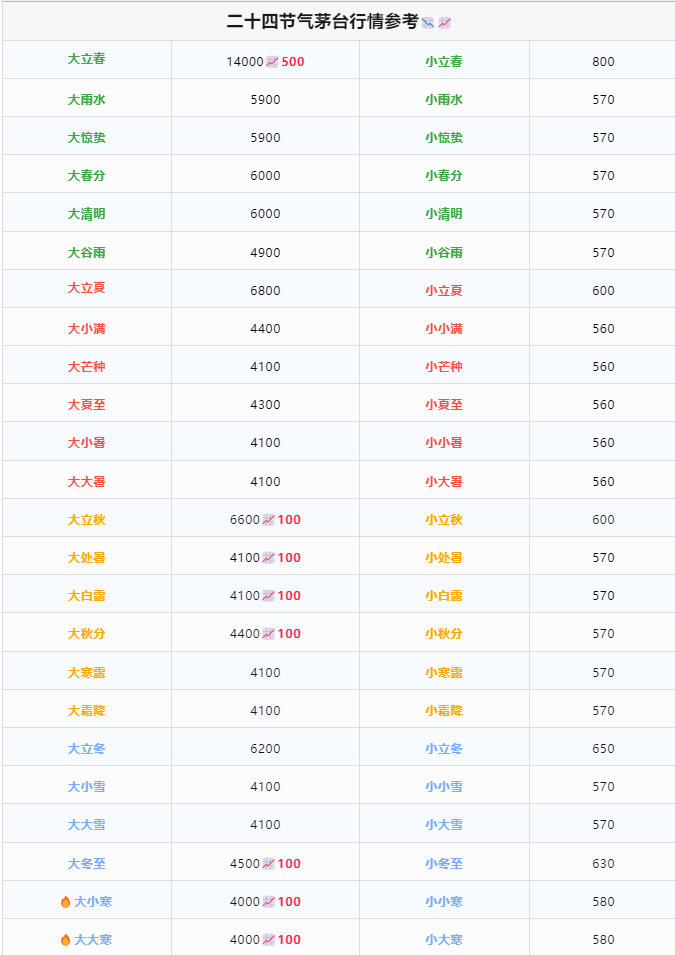Click the red 500 increase value

point(293,62)
